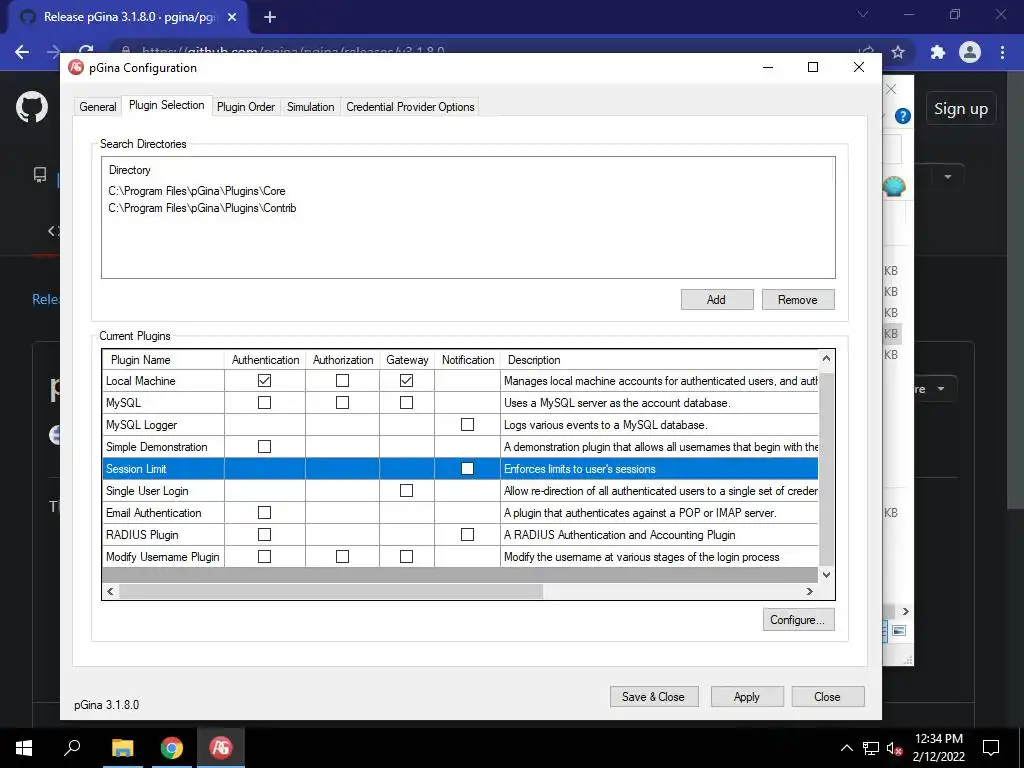This screenshot has width=1024, height=768.
Task: Enable MySQL Logger Notification checkbox
Action: pyautogui.click(x=468, y=424)
